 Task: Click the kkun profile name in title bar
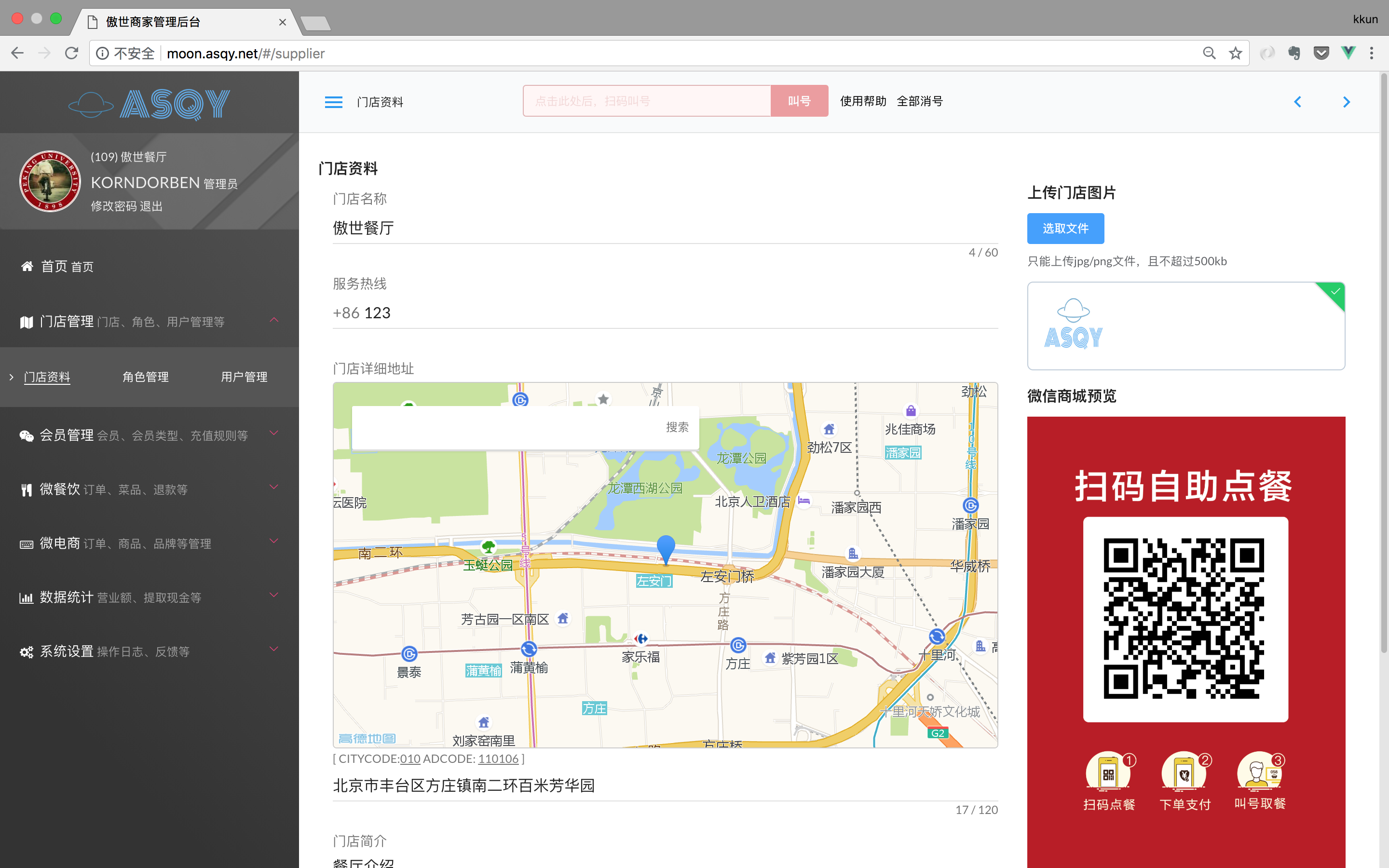click(x=1365, y=19)
